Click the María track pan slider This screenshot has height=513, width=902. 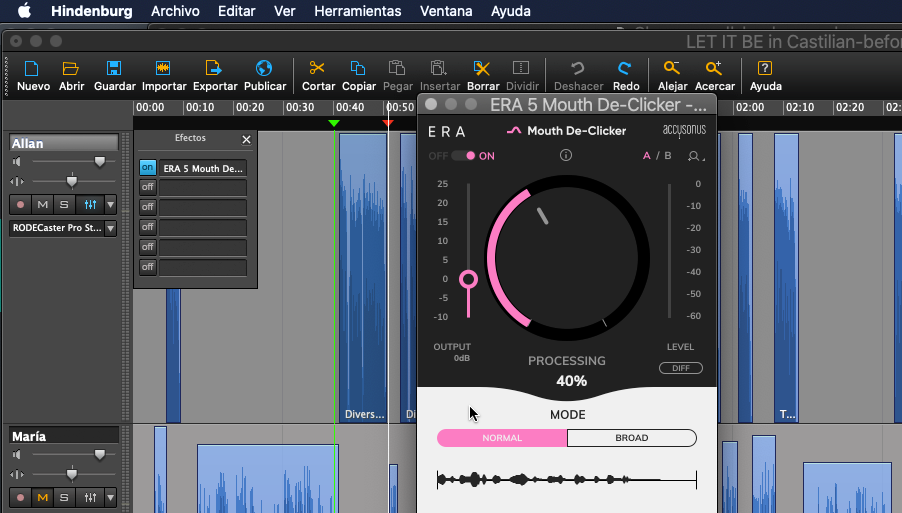point(71,474)
